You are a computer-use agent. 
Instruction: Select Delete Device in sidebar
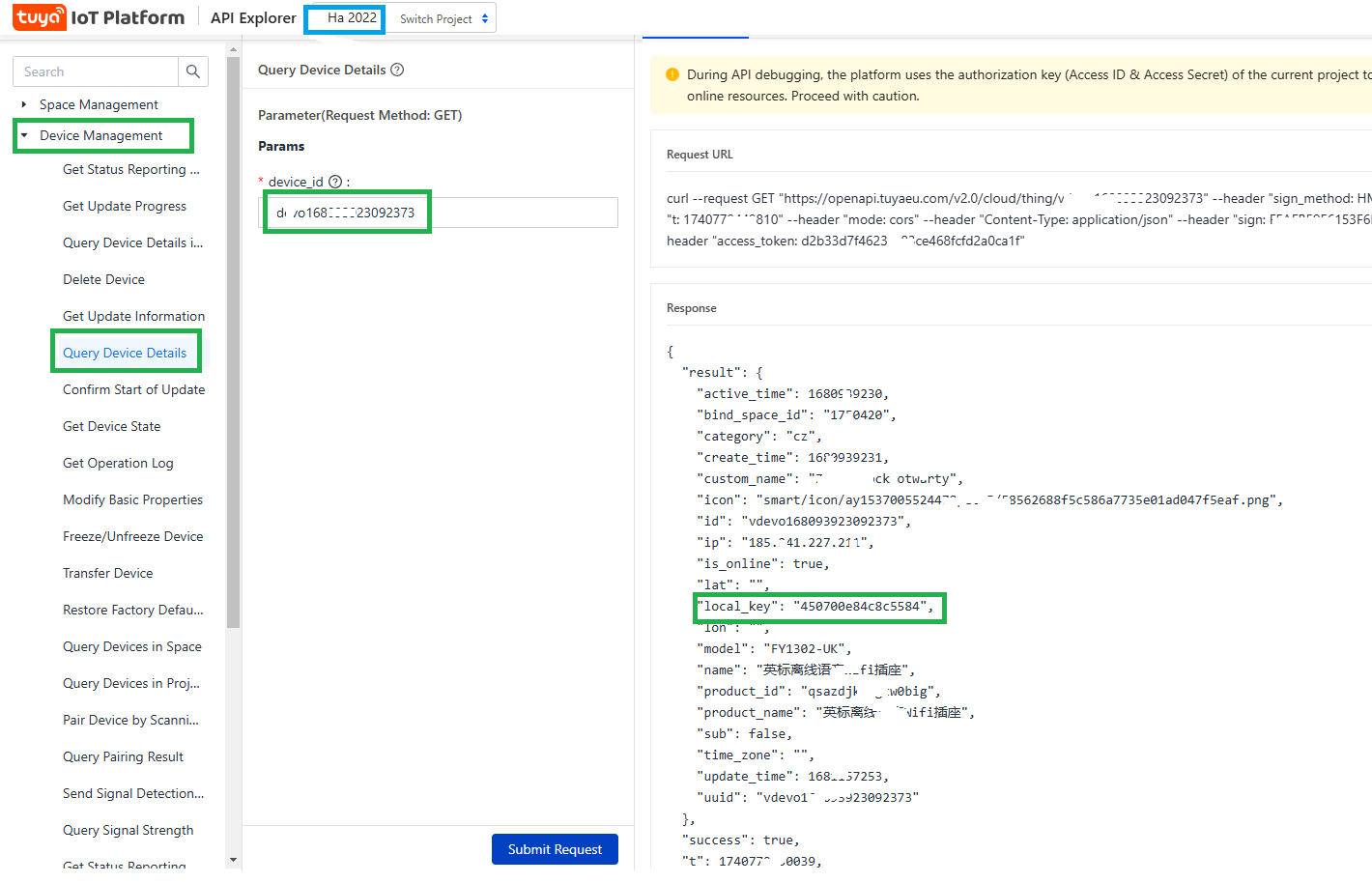(x=103, y=279)
